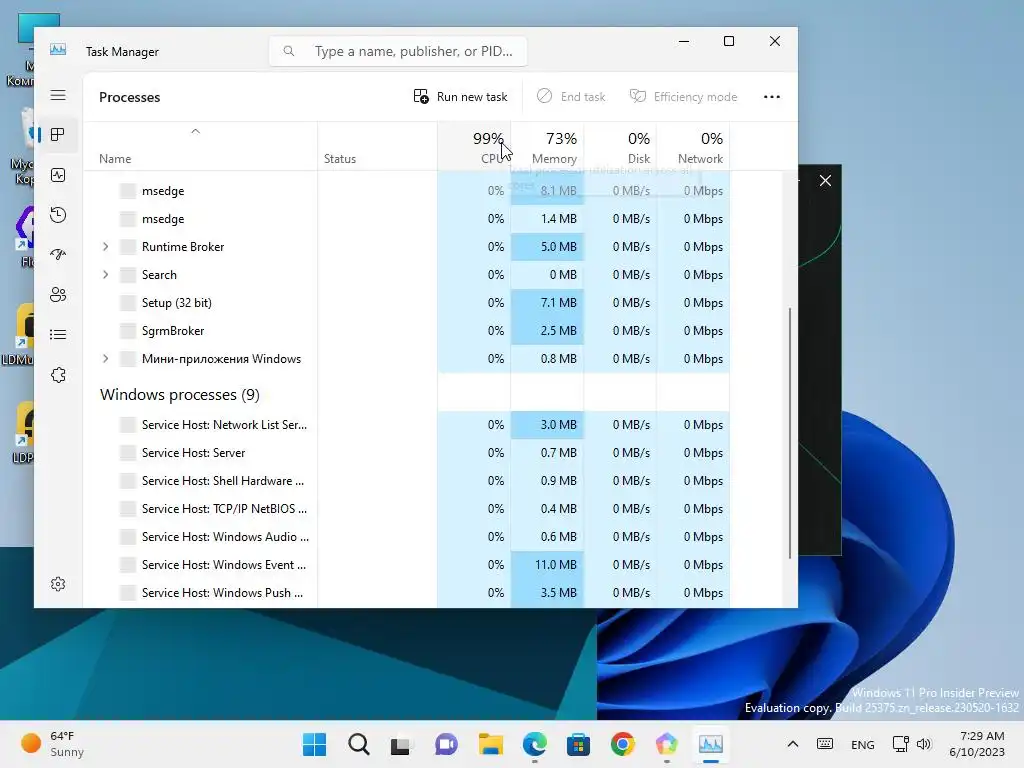
Task: Open Task View on the taskbar
Action: [x=402, y=744]
